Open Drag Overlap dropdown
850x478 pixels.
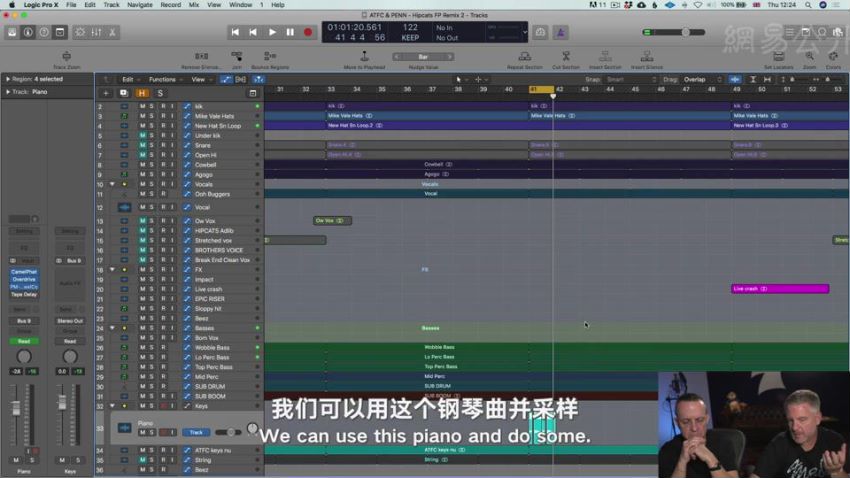(x=701, y=80)
